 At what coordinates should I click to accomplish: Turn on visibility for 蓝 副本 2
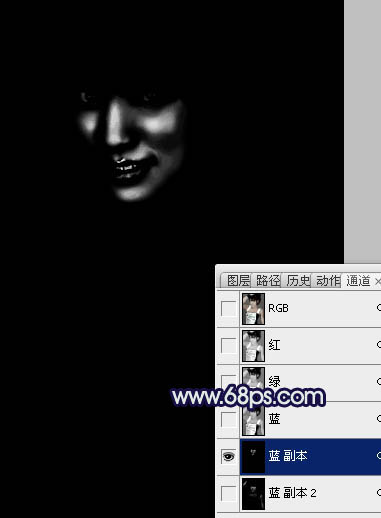[228, 493]
